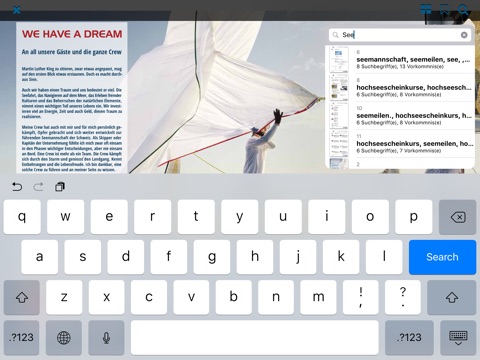Tap the e key
The width and height of the screenshot is (480, 360).
(x=109, y=217)
